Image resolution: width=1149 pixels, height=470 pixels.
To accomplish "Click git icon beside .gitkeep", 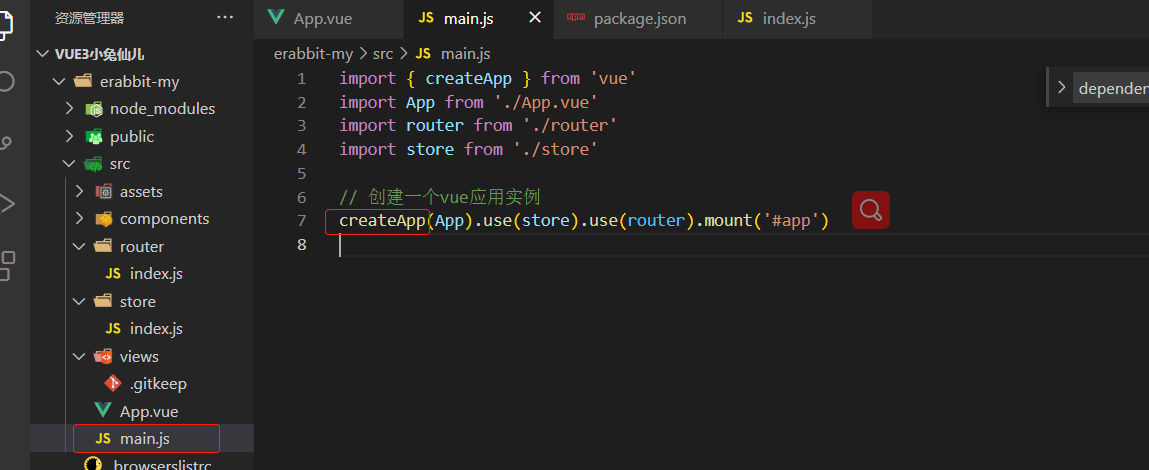I will 113,383.
